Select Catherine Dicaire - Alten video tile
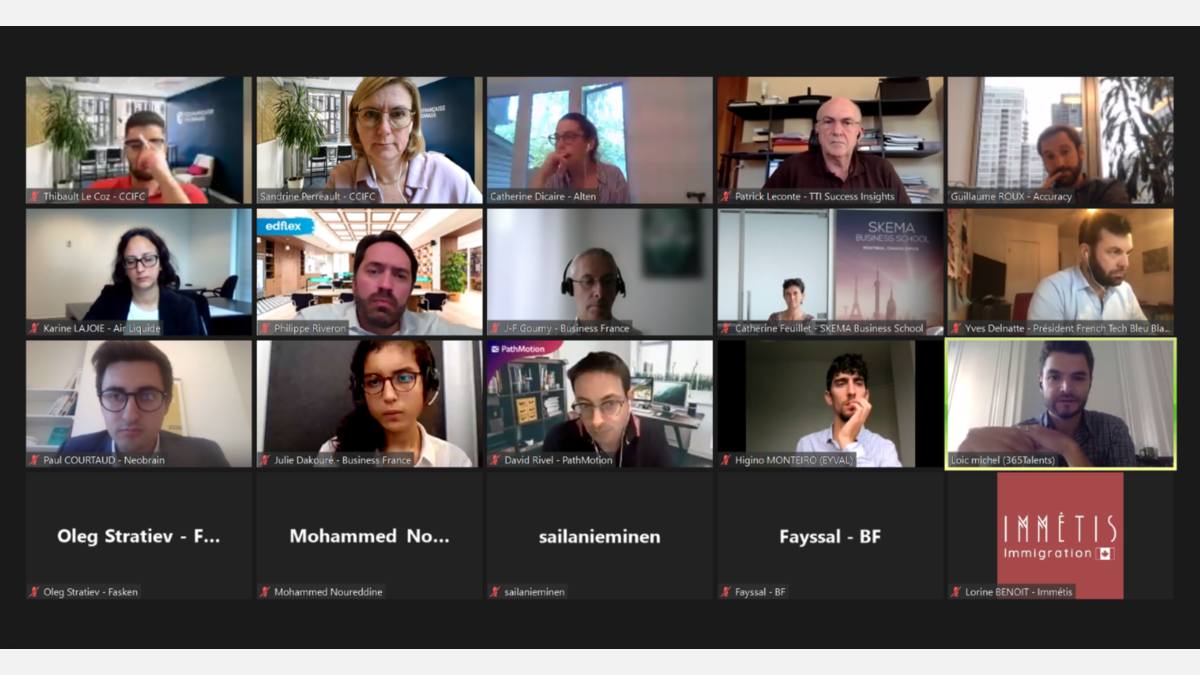This screenshot has height=675, width=1200. click(600, 140)
